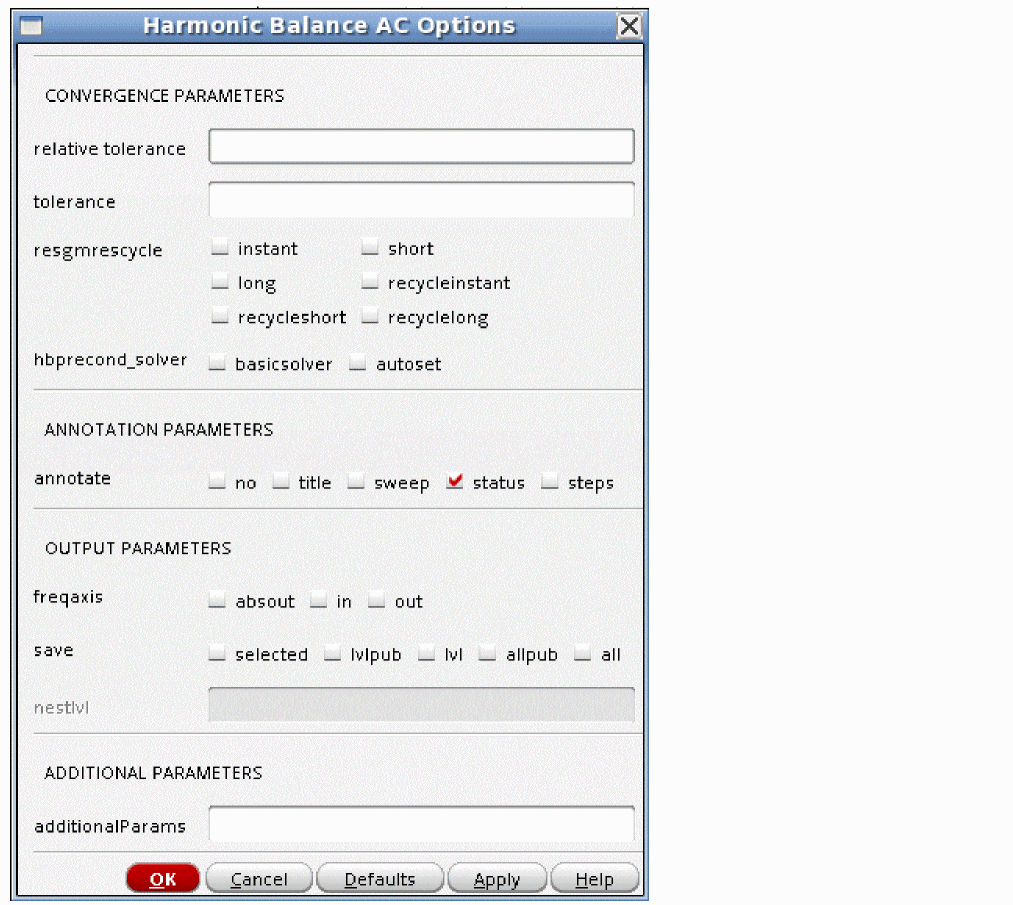Click the disabled nestlvl field
This screenshot has width=1013, height=905.
pos(421,704)
